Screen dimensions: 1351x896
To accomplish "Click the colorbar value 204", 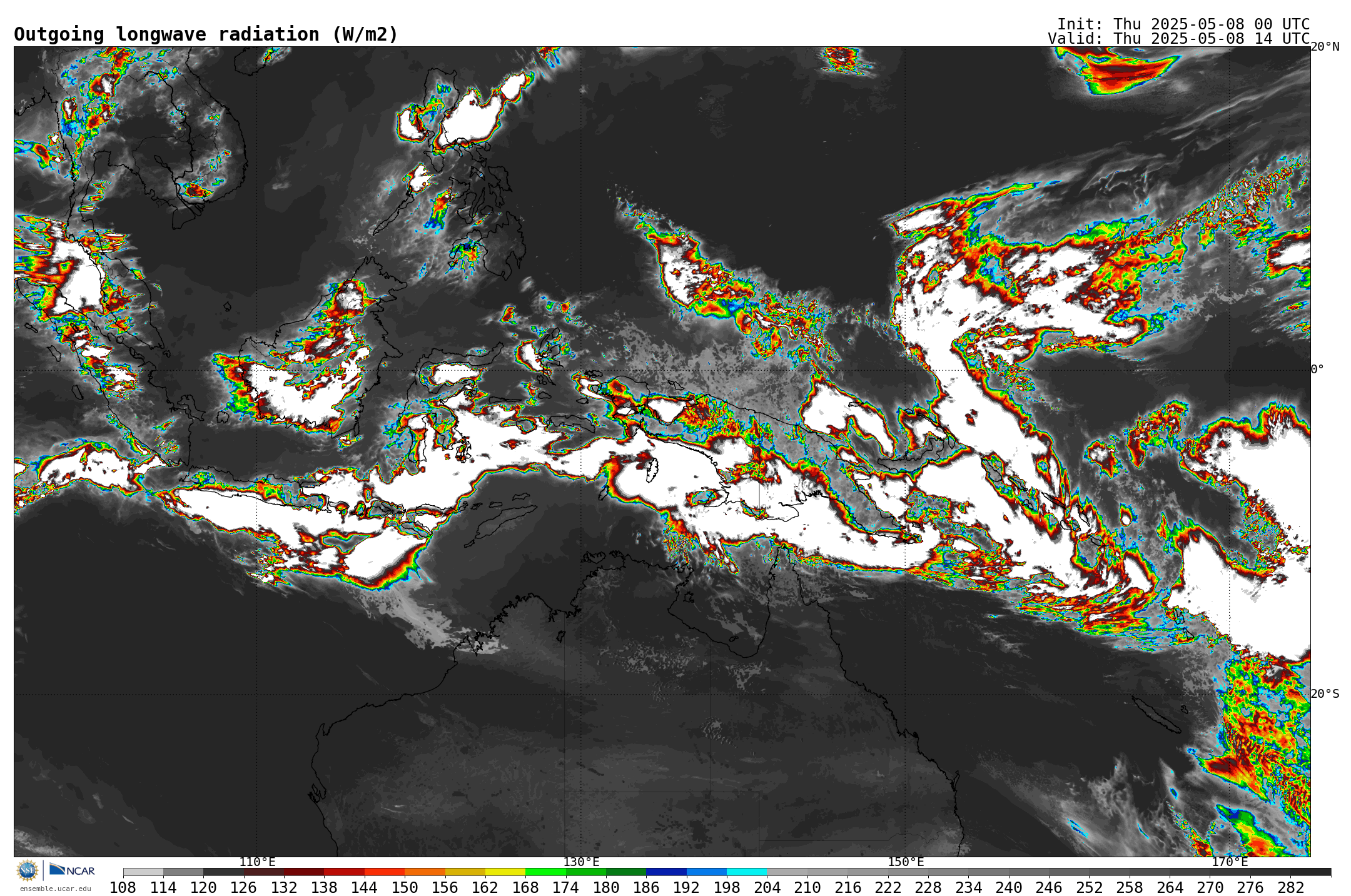I will (x=767, y=888).
